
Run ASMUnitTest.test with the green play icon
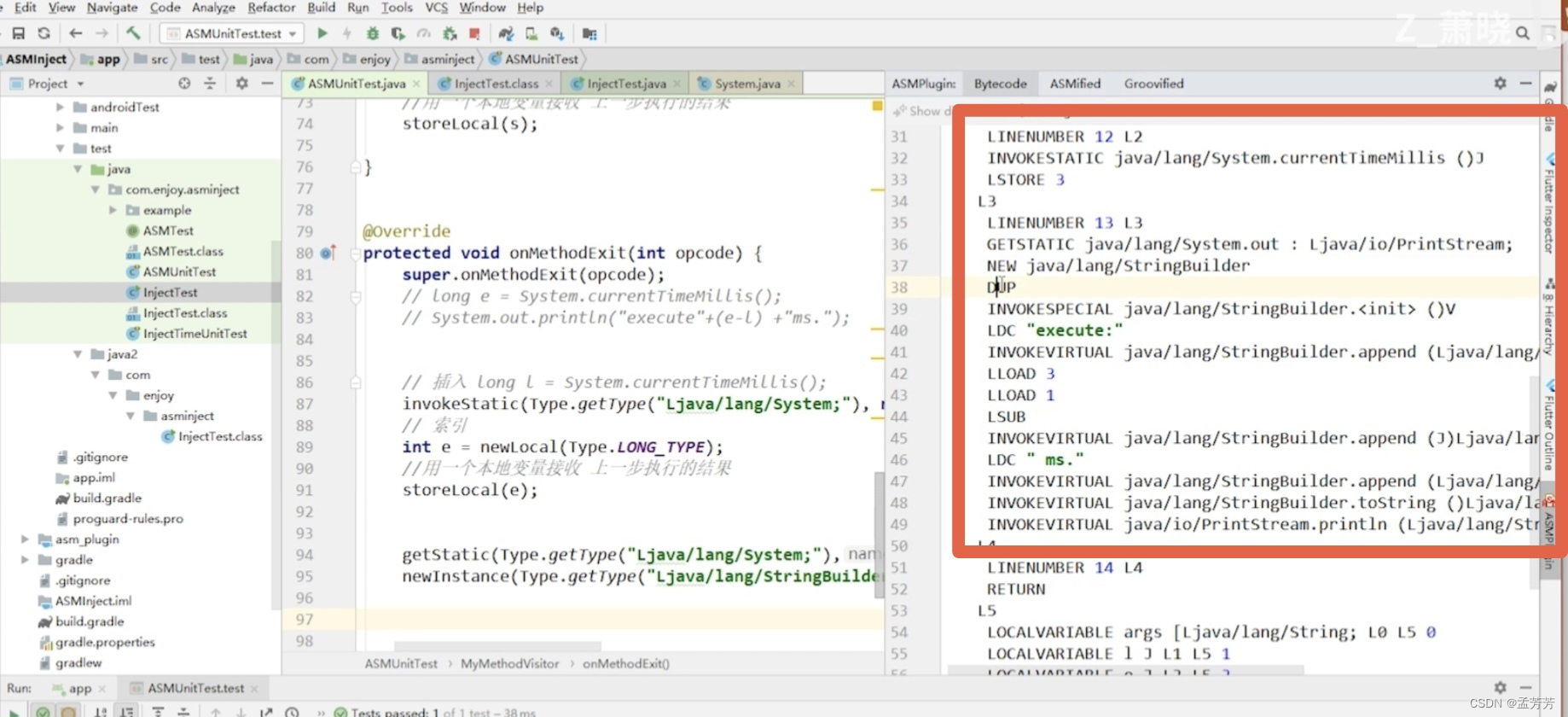click(x=322, y=33)
